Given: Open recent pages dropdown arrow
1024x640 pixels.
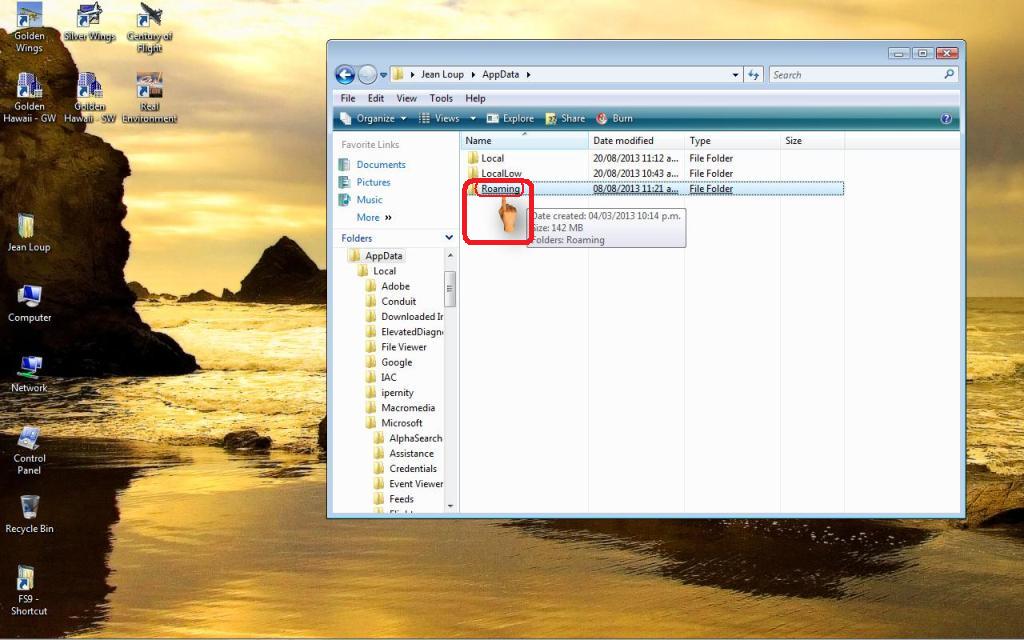Looking at the screenshot, I should (383, 75).
